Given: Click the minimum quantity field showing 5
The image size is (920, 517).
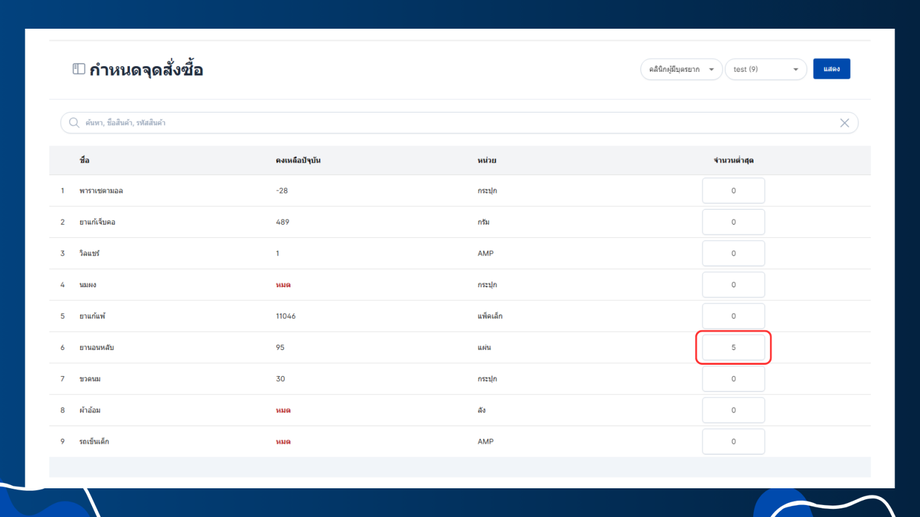Looking at the screenshot, I should point(733,347).
